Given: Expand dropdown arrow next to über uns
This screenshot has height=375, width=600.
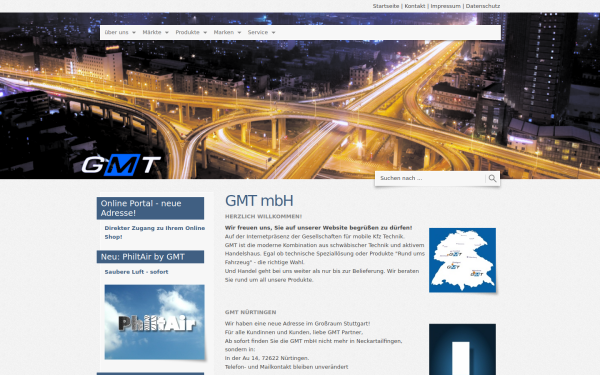Looking at the screenshot, I should point(134,33).
